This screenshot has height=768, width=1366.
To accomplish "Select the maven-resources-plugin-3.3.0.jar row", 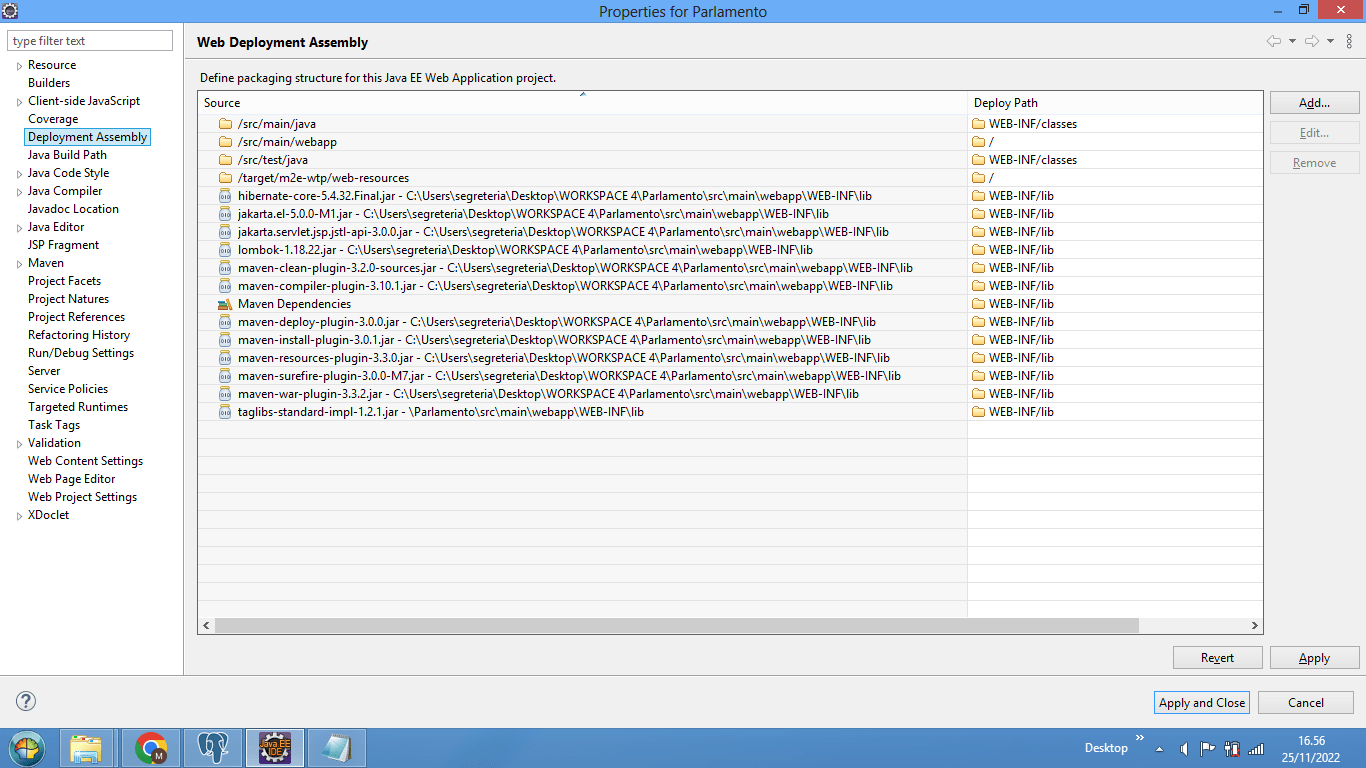I will click(x=730, y=358).
